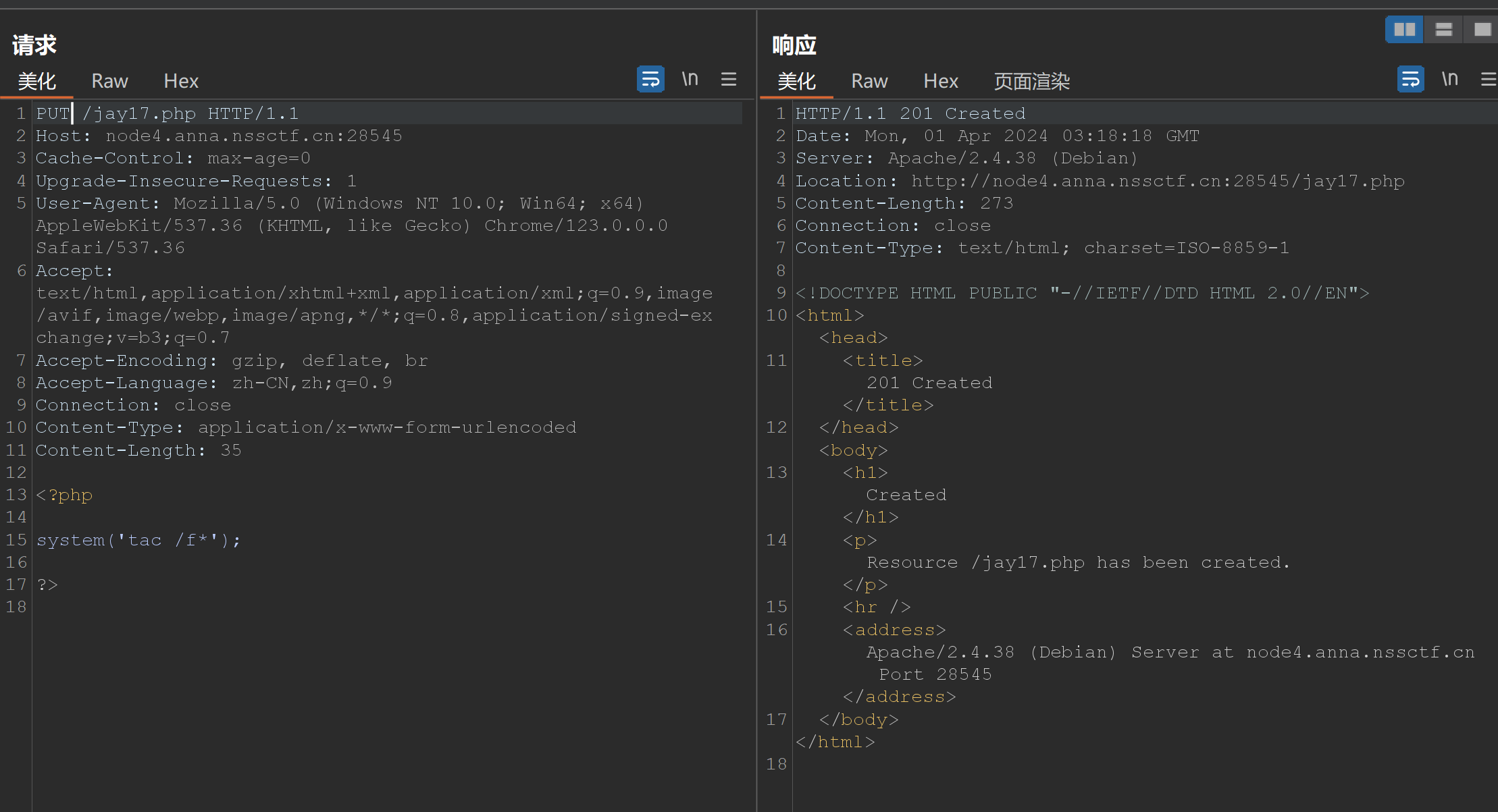
Task: Click the 请求 panel heading
Action: coord(34,45)
